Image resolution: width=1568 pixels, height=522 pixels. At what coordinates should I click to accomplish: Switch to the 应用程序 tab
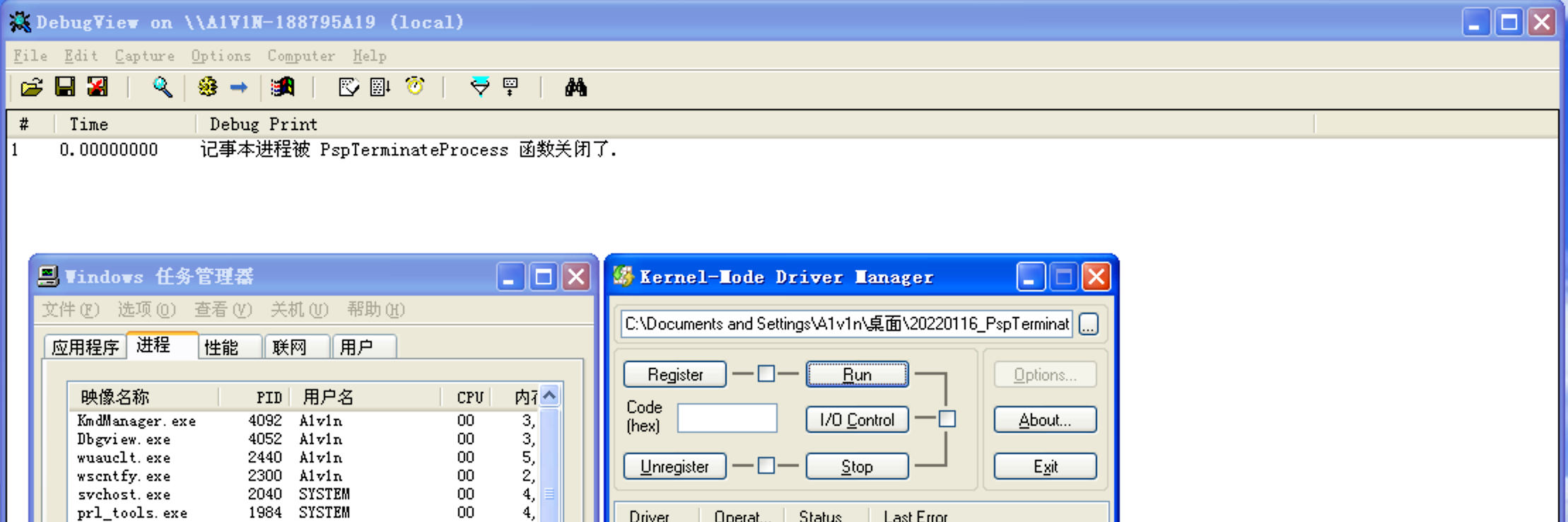pyautogui.click(x=86, y=347)
